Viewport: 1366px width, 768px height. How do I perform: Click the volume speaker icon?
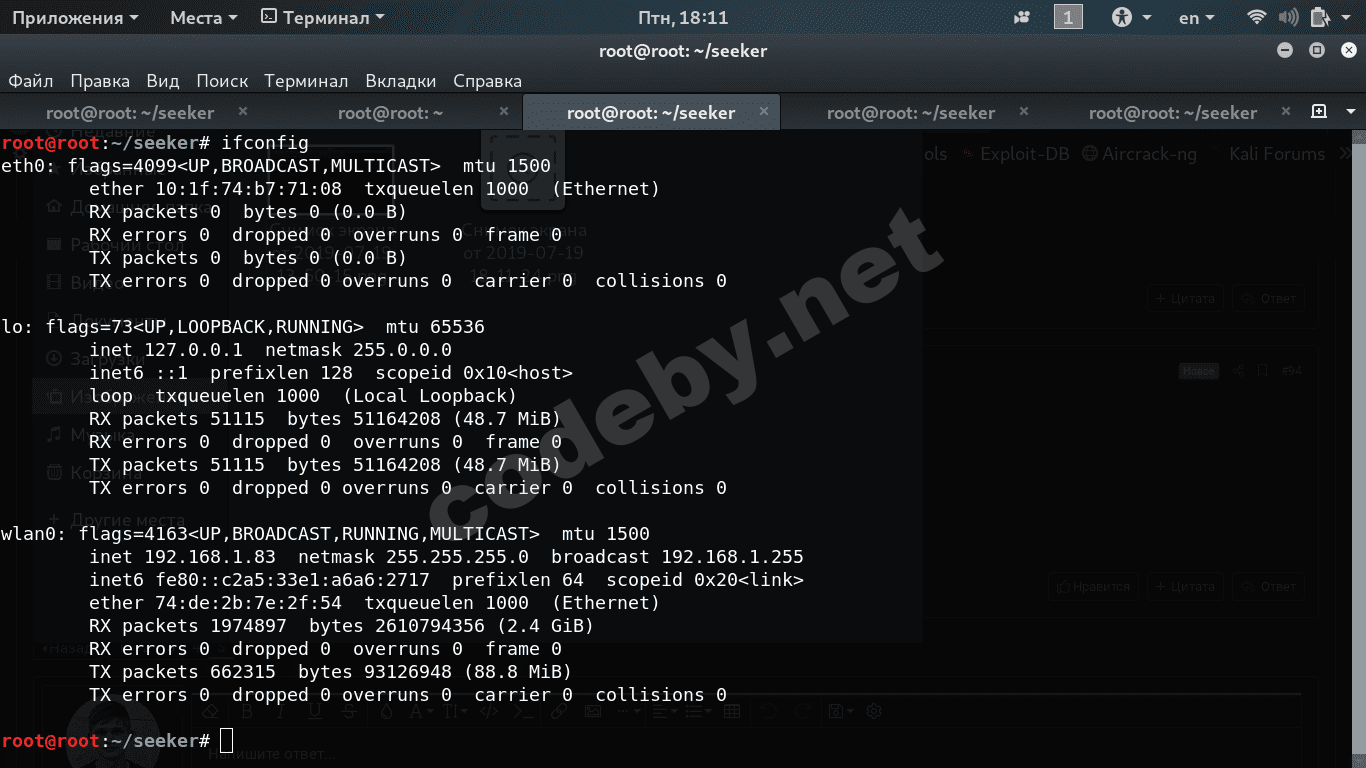(1289, 18)
